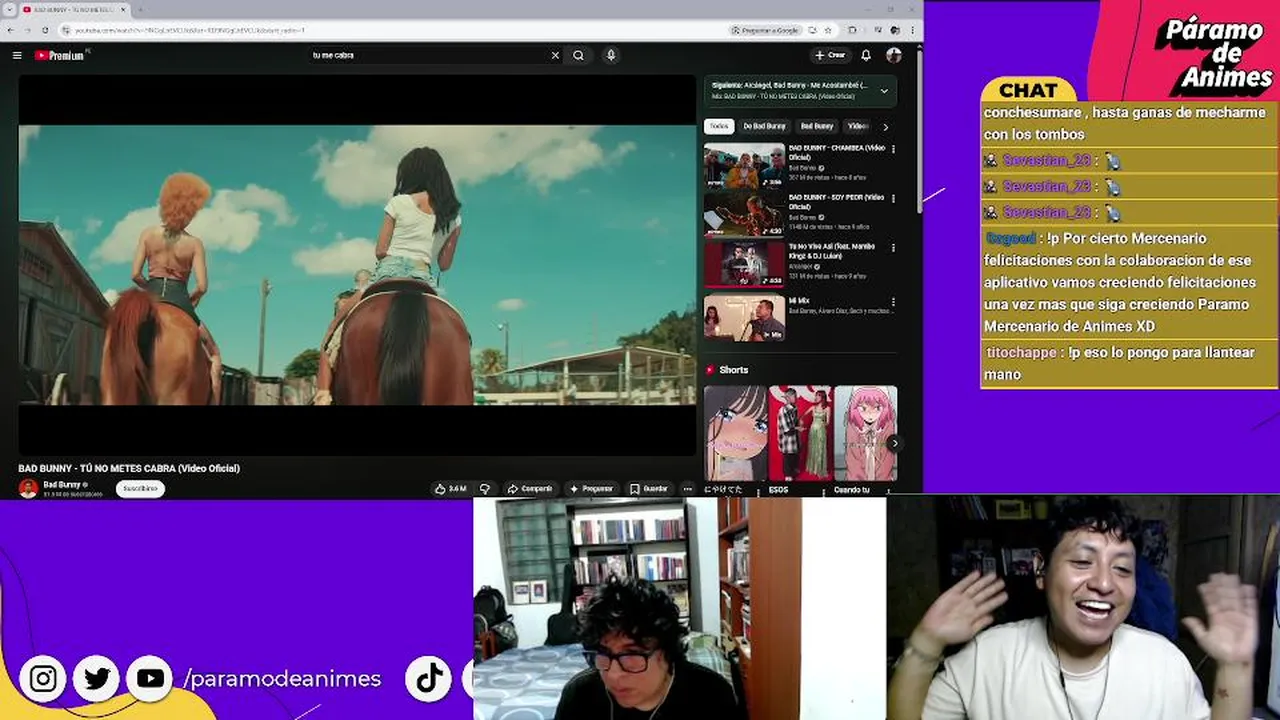Select the 'Bad Bunny' filter chip
Image resolution: width=1280 pixels, height=720 pixels.
(817, 126)
